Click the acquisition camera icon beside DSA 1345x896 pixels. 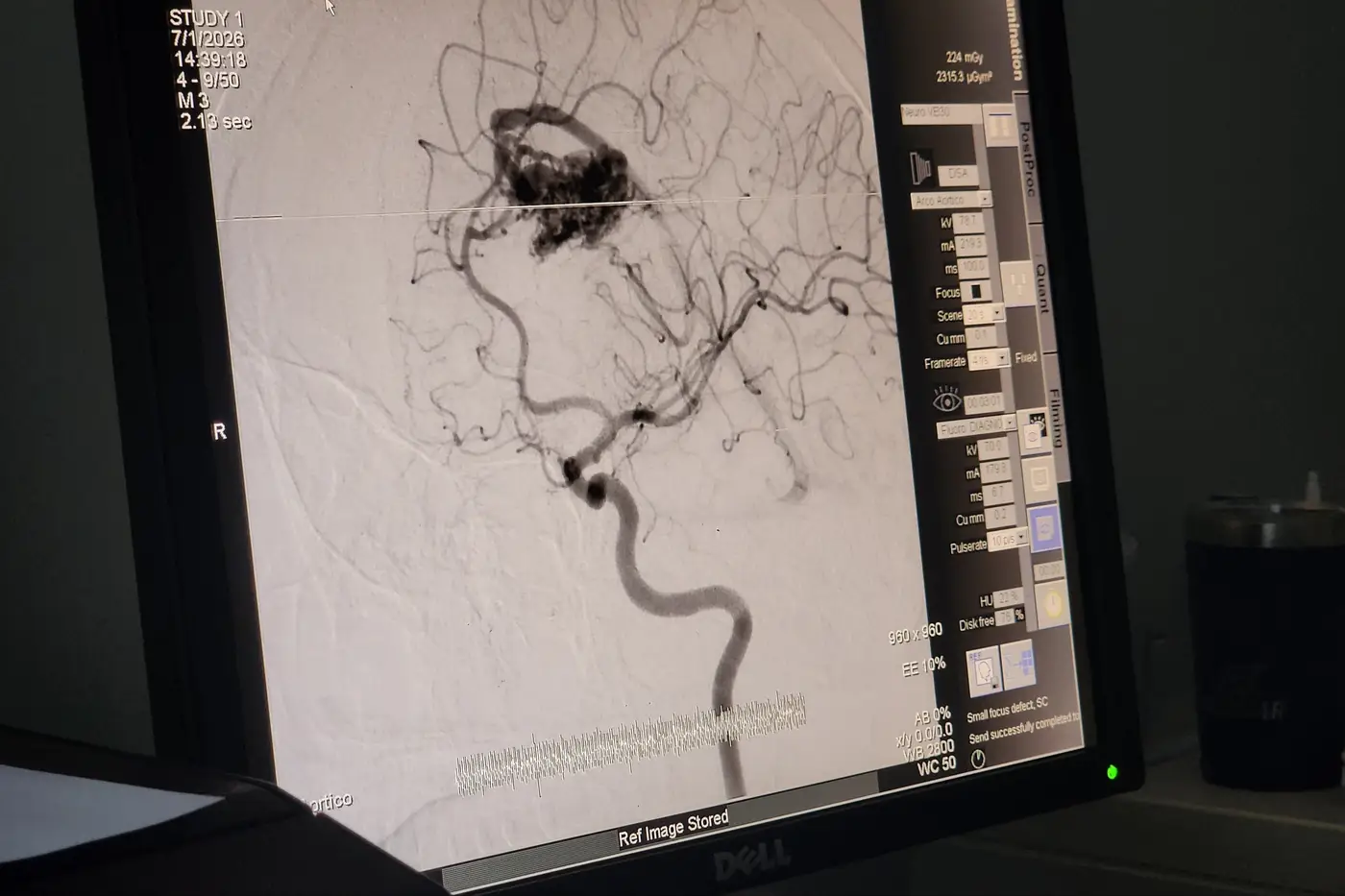coord(919,168)
